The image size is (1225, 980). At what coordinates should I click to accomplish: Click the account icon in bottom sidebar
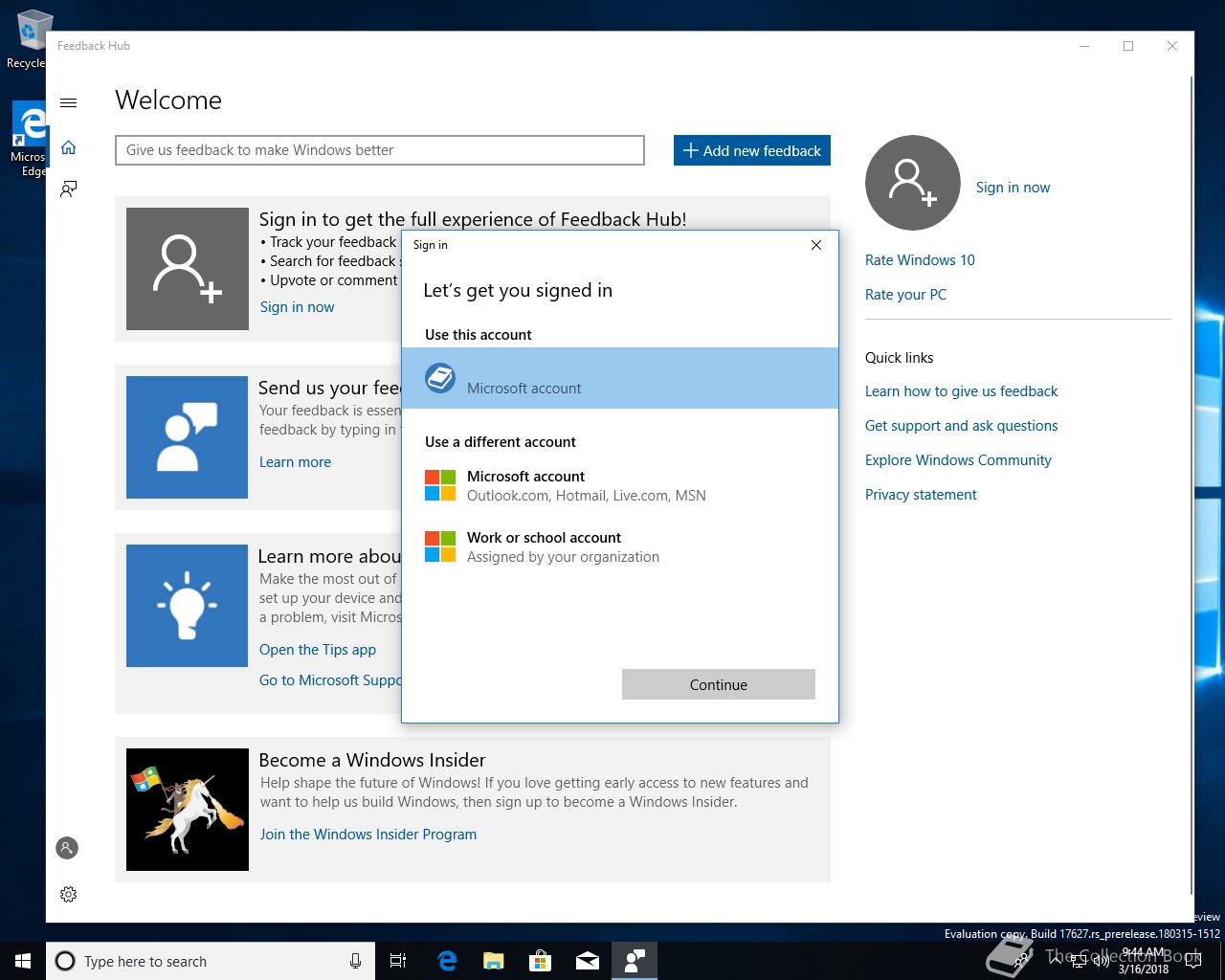pyautogui.click(x=67, y=848)
